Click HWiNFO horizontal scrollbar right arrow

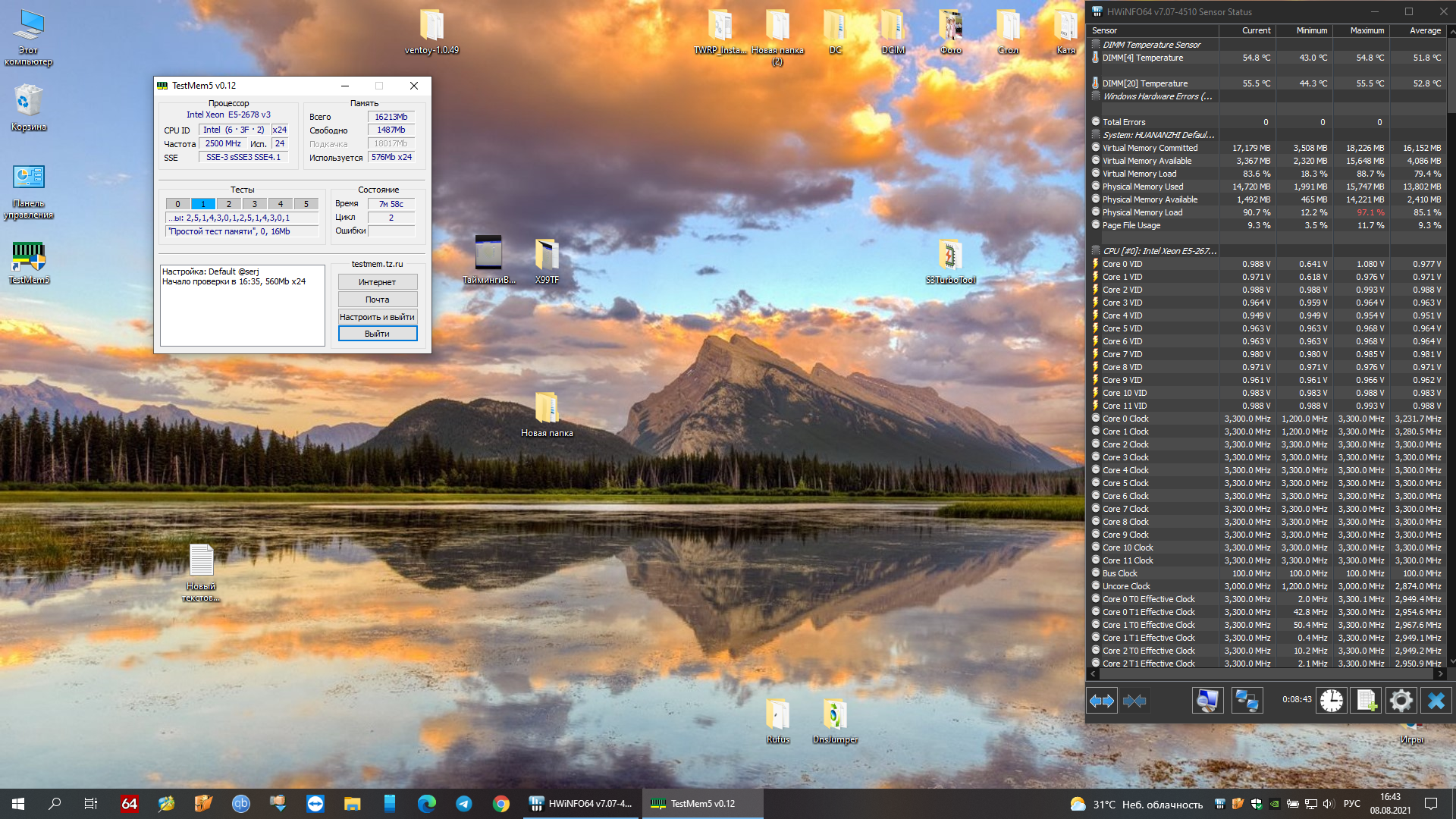point(1440,673)
